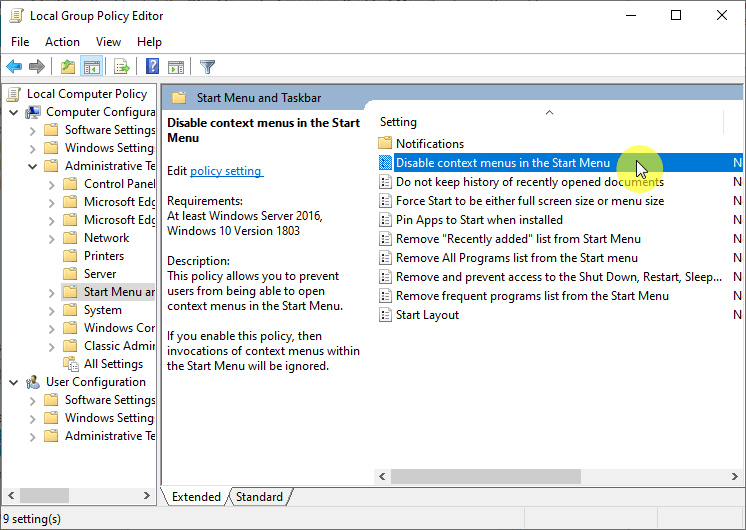Click the policy setting link
The width and height of the screenshot is (746, 530).
point(226,171)
